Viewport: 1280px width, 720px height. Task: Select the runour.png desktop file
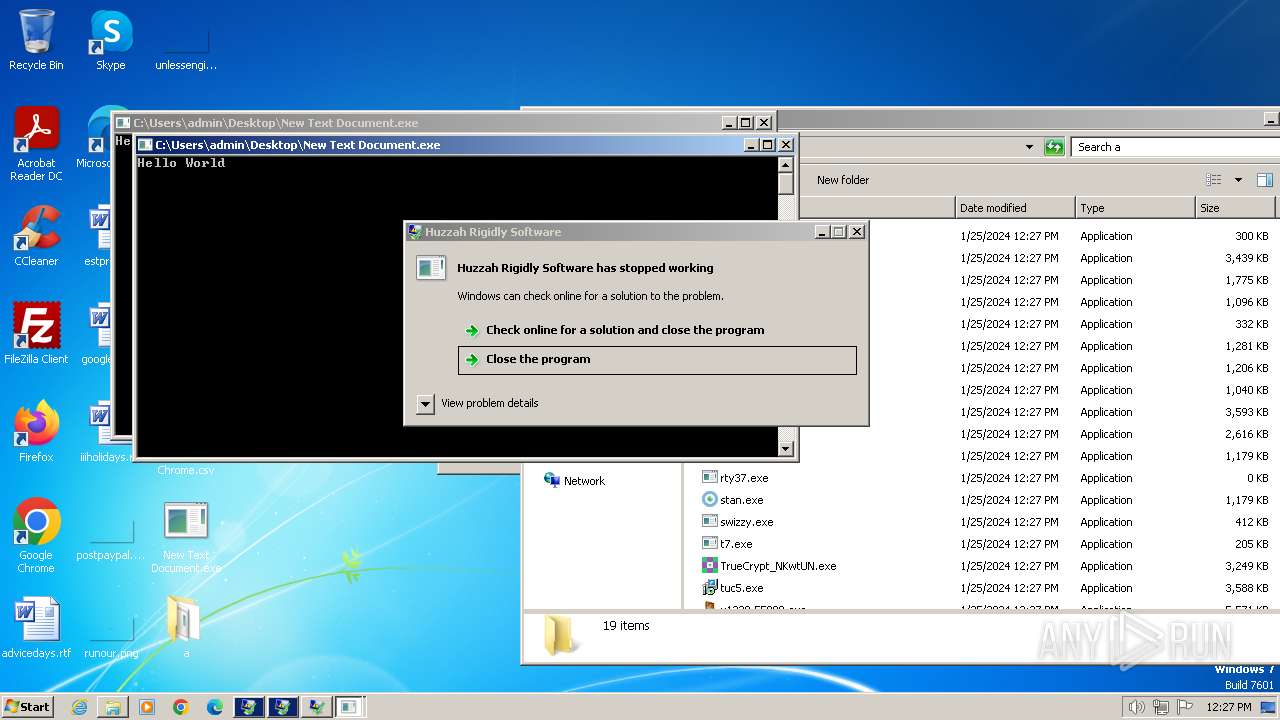pyautogui.click(x=111, y=634)
